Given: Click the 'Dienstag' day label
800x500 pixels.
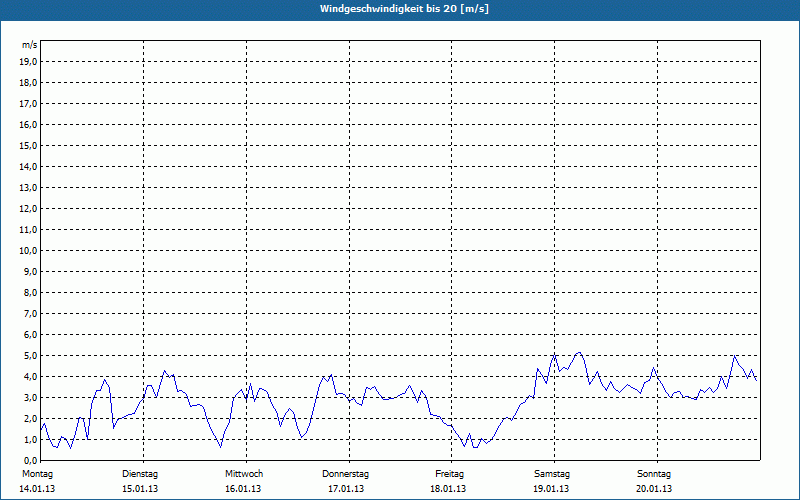Looking at the screenshot, I should coord(140,474).
